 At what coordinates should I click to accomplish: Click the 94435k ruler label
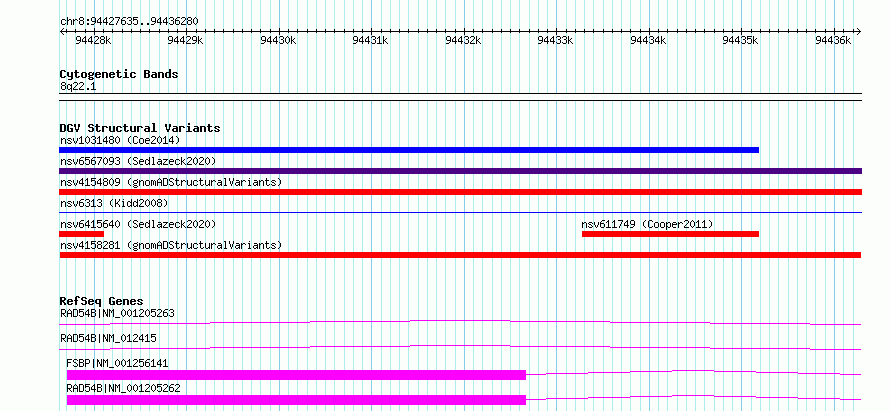tap(741, 40)
